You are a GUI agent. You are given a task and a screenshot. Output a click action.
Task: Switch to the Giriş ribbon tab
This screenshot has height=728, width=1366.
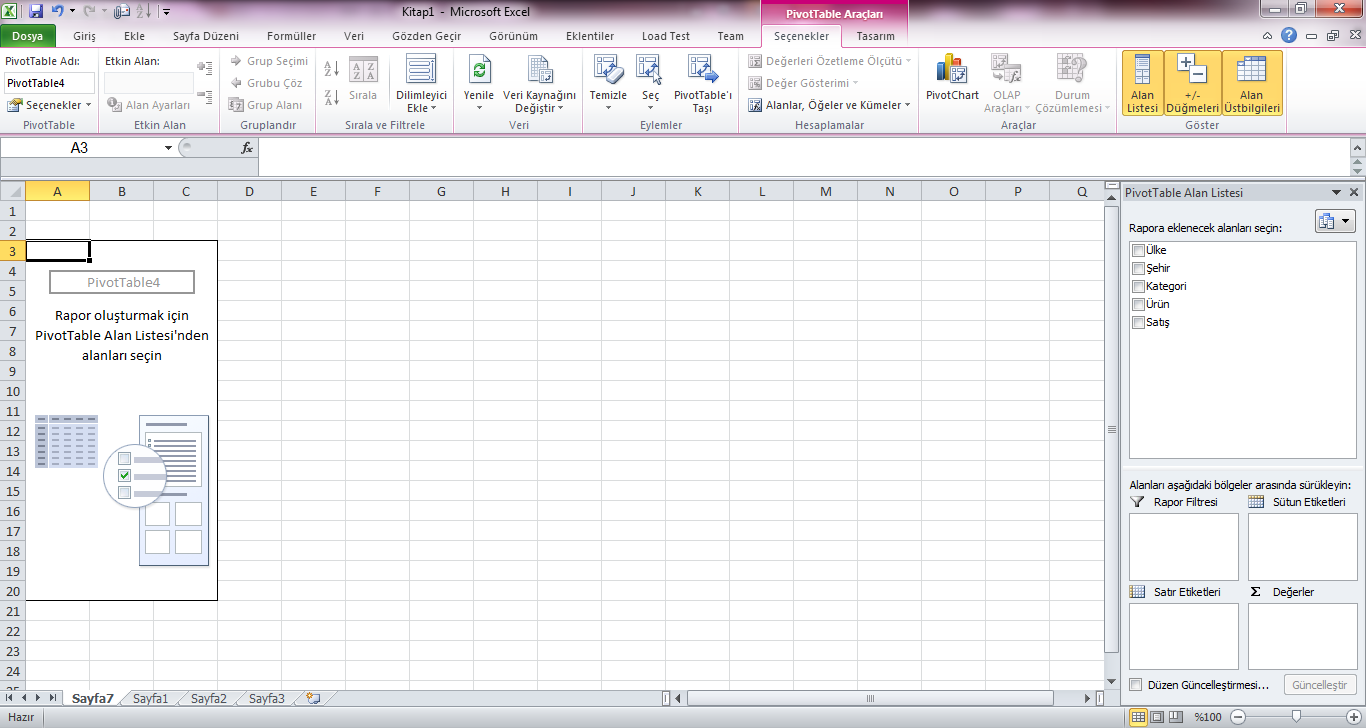[85, 36]
